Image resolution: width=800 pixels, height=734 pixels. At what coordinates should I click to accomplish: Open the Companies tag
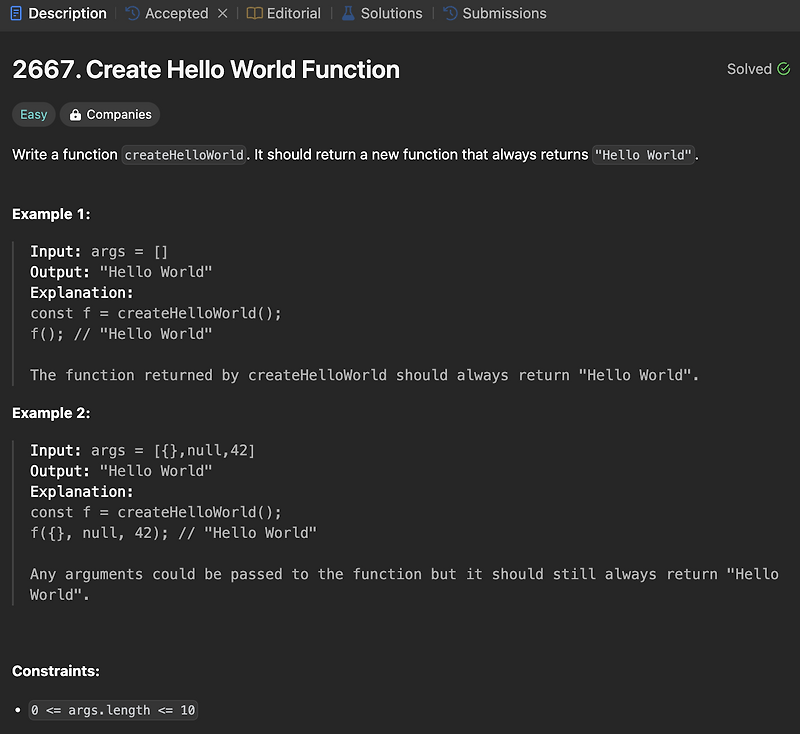click(109, 114)
